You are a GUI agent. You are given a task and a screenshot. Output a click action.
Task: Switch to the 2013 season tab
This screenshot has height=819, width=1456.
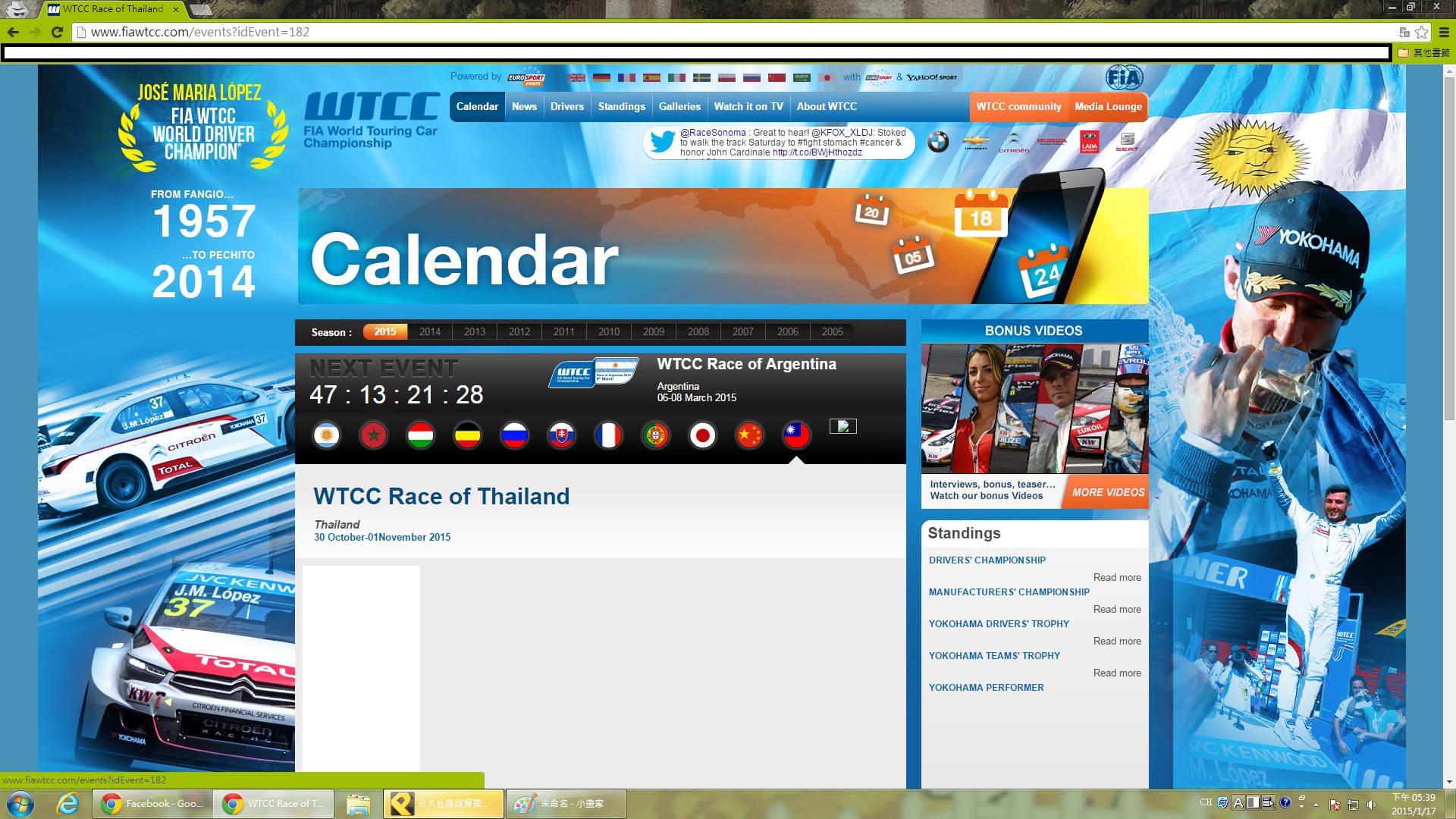[475, 332]
